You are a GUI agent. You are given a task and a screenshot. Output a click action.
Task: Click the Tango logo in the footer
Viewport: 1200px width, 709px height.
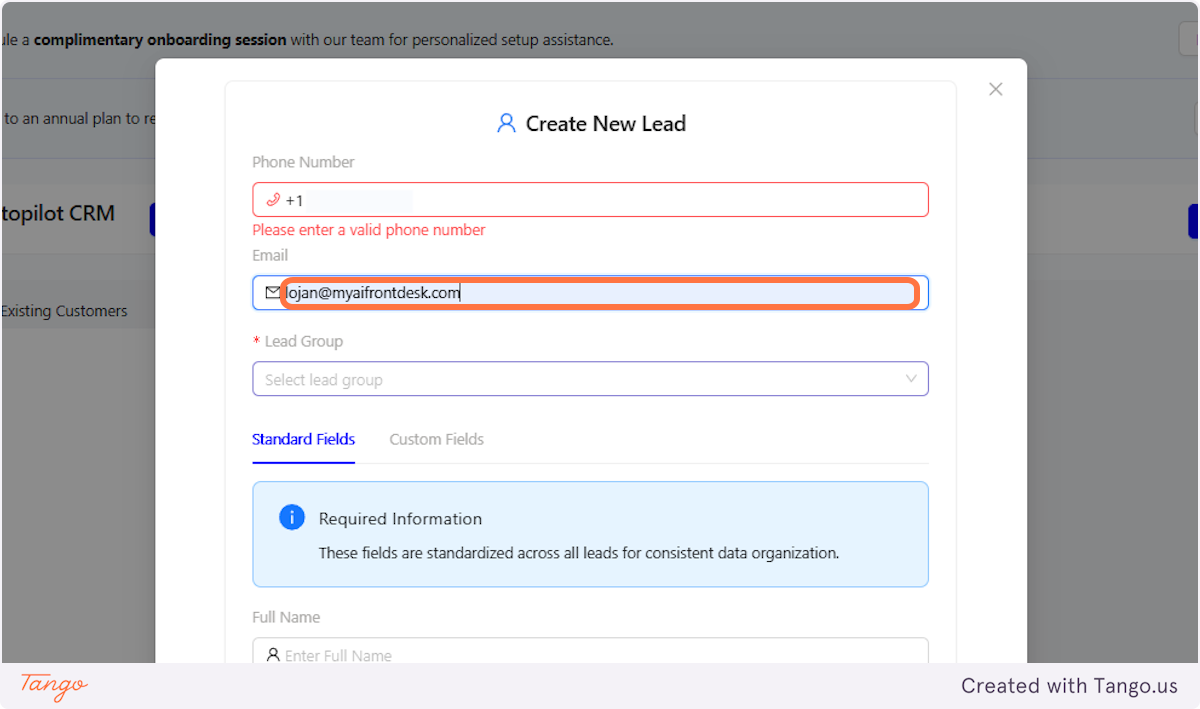point(50,687)
